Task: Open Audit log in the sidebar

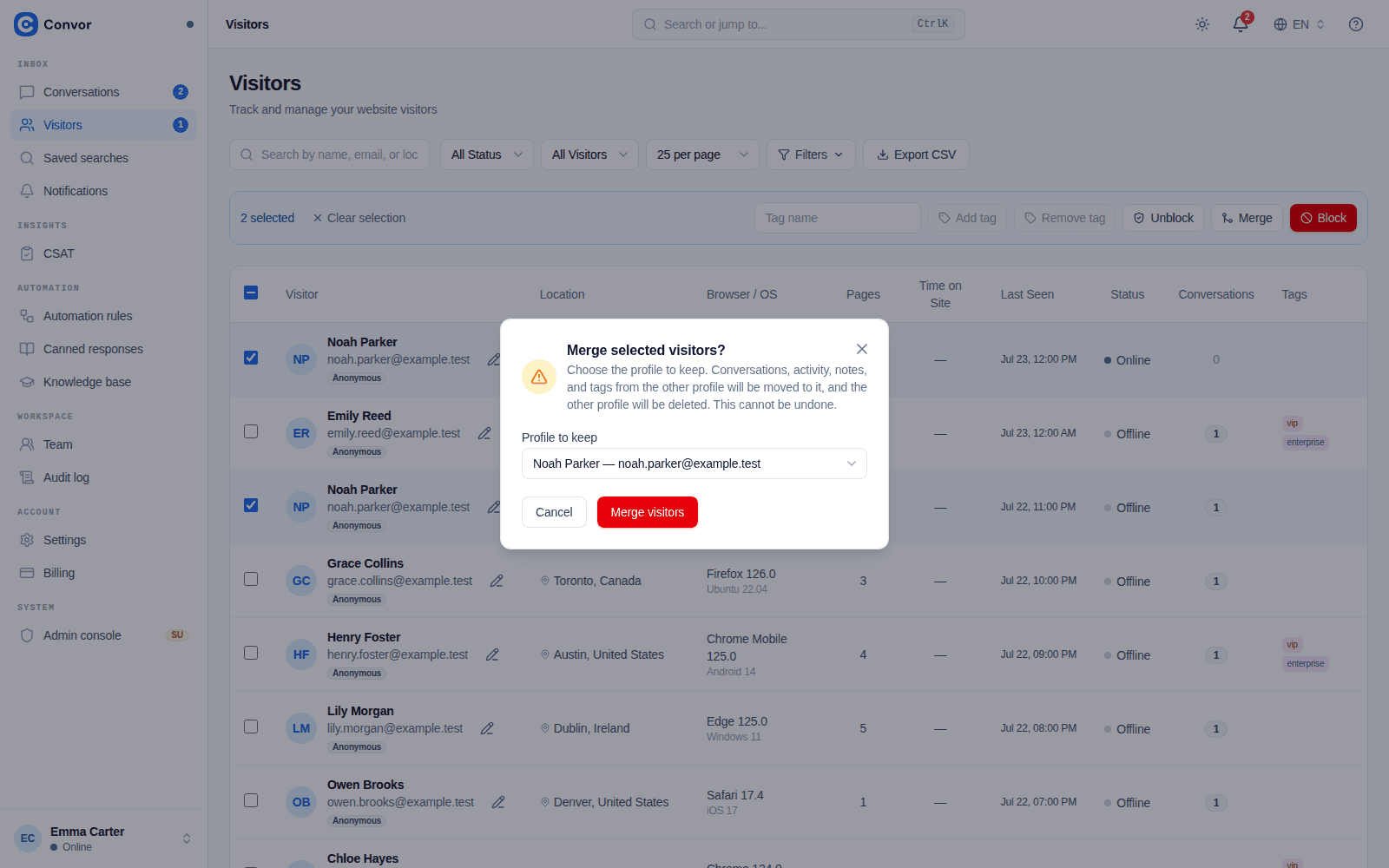Action: [104, 477]
